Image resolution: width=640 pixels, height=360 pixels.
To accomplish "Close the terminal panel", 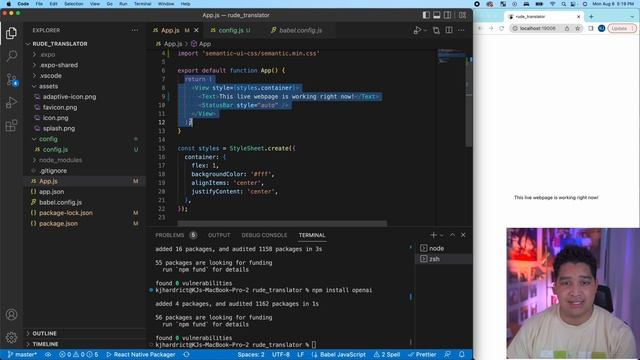I will click(463, 235).
